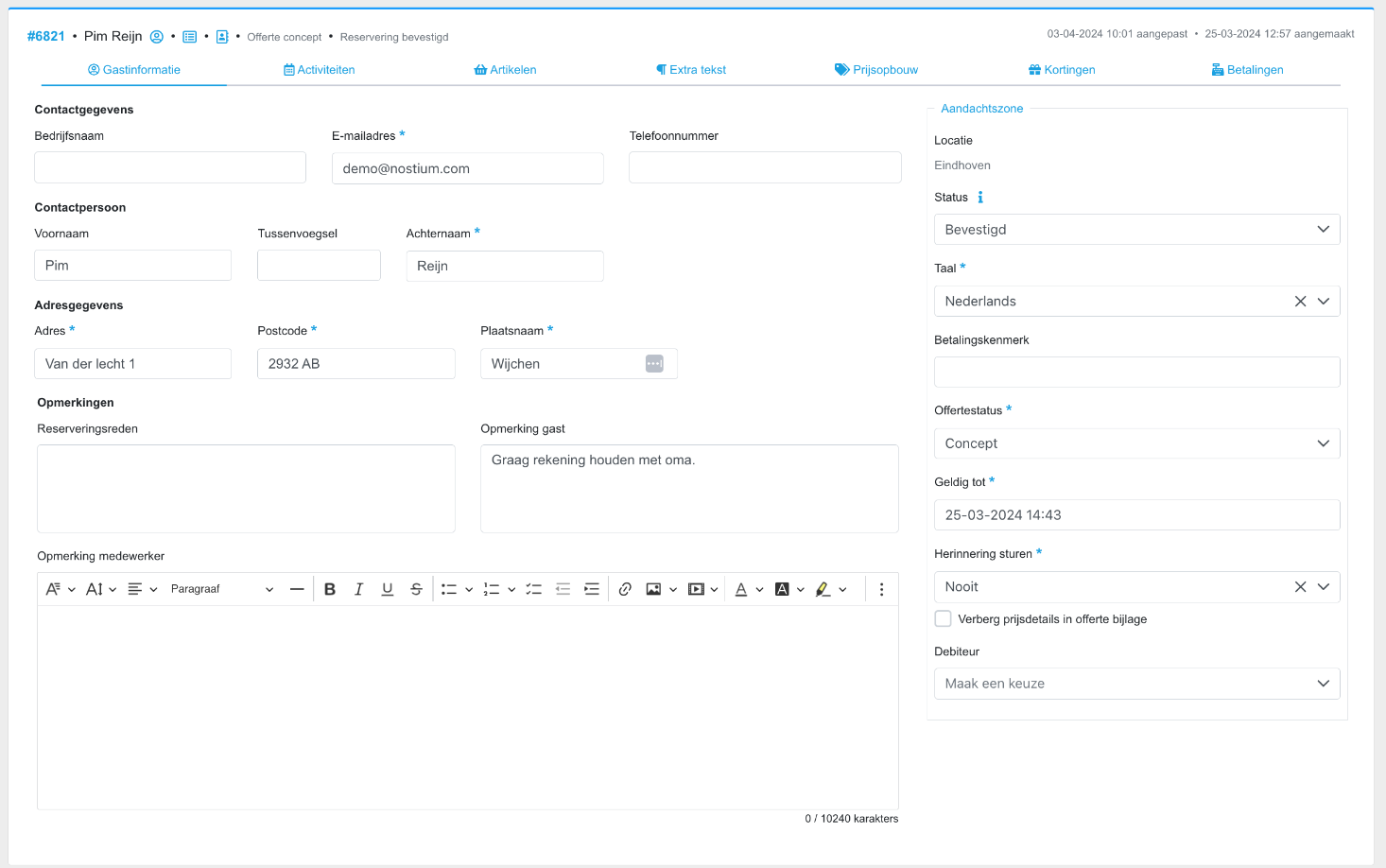This screenshot has height=868, width=1386.
Task: Click the list icon in the header
Action: tap(190, 37)
